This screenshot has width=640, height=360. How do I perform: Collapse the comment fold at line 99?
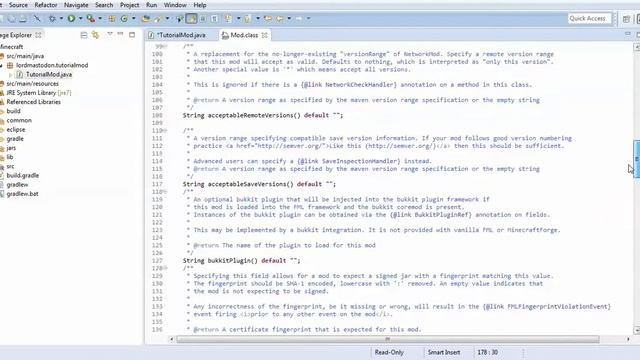tap(165, 46)
